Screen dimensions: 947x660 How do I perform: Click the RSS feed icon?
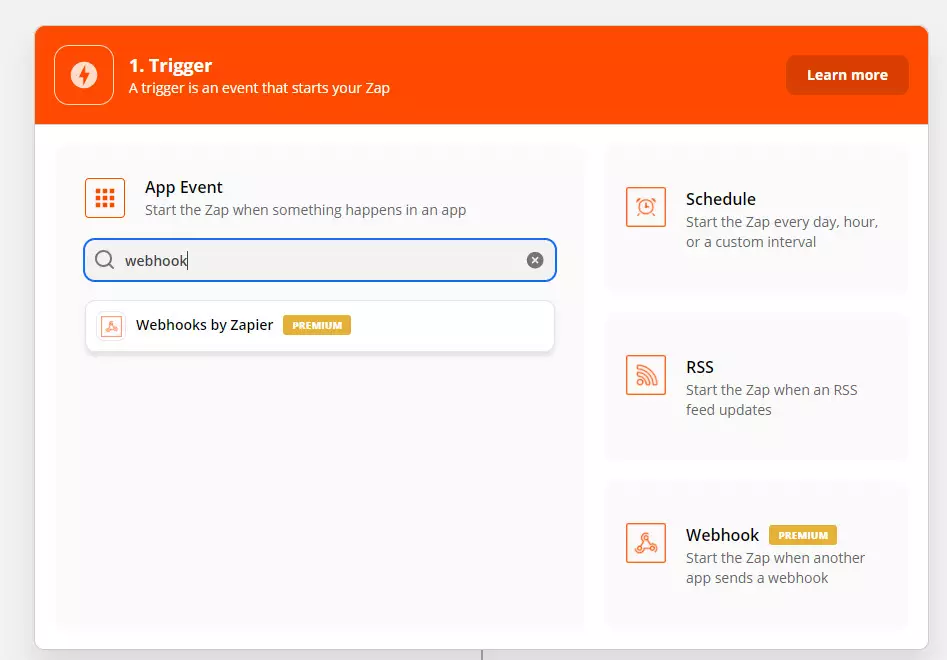646,376
